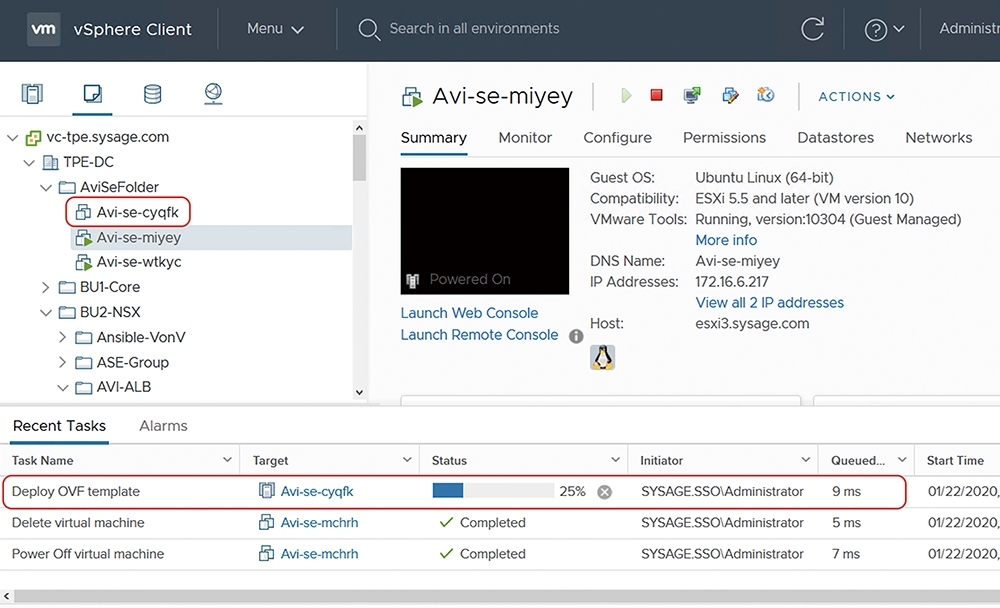Switch to Networking view icon

(x=213, y=94)
